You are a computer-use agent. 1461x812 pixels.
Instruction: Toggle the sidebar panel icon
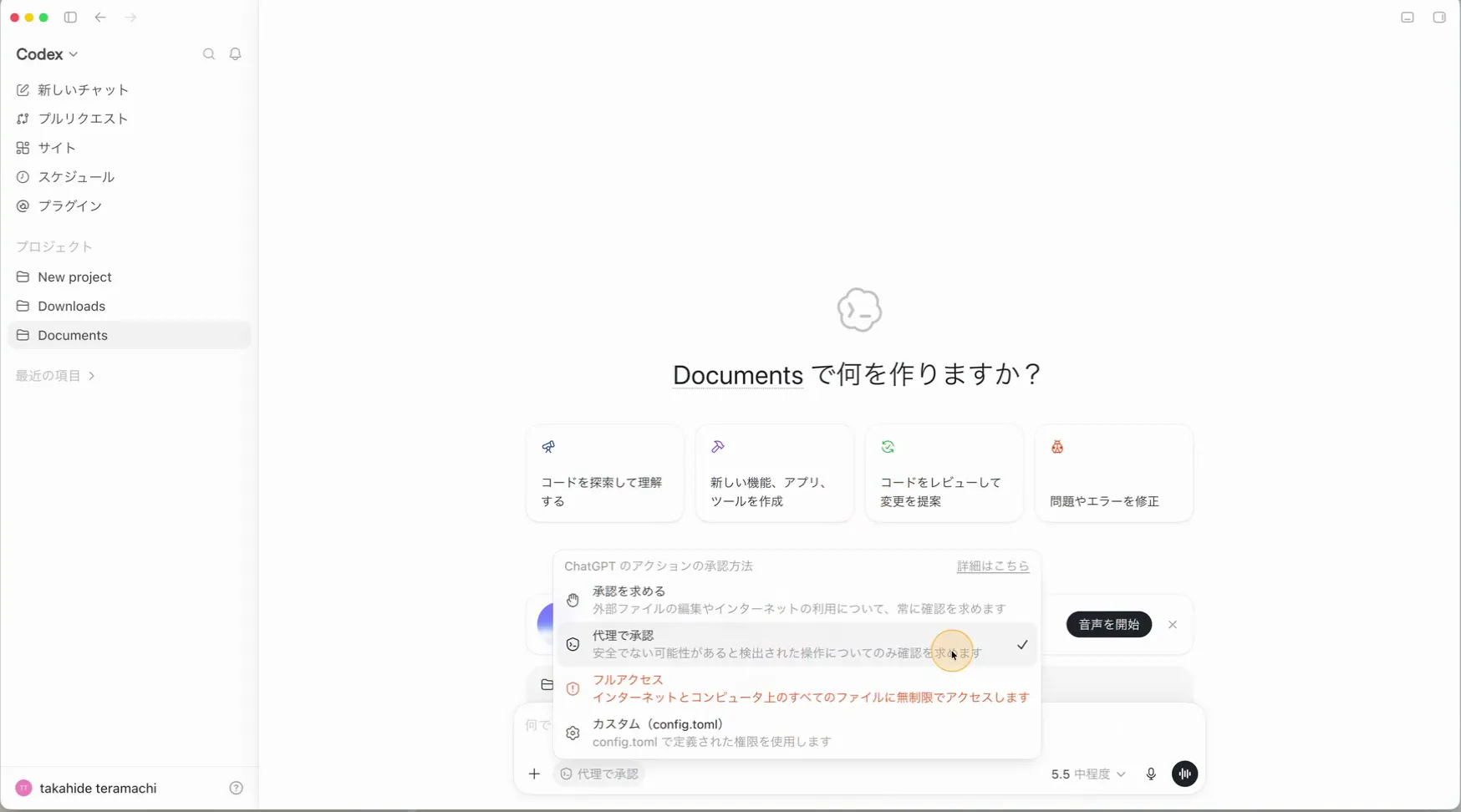tap(70, 18)
